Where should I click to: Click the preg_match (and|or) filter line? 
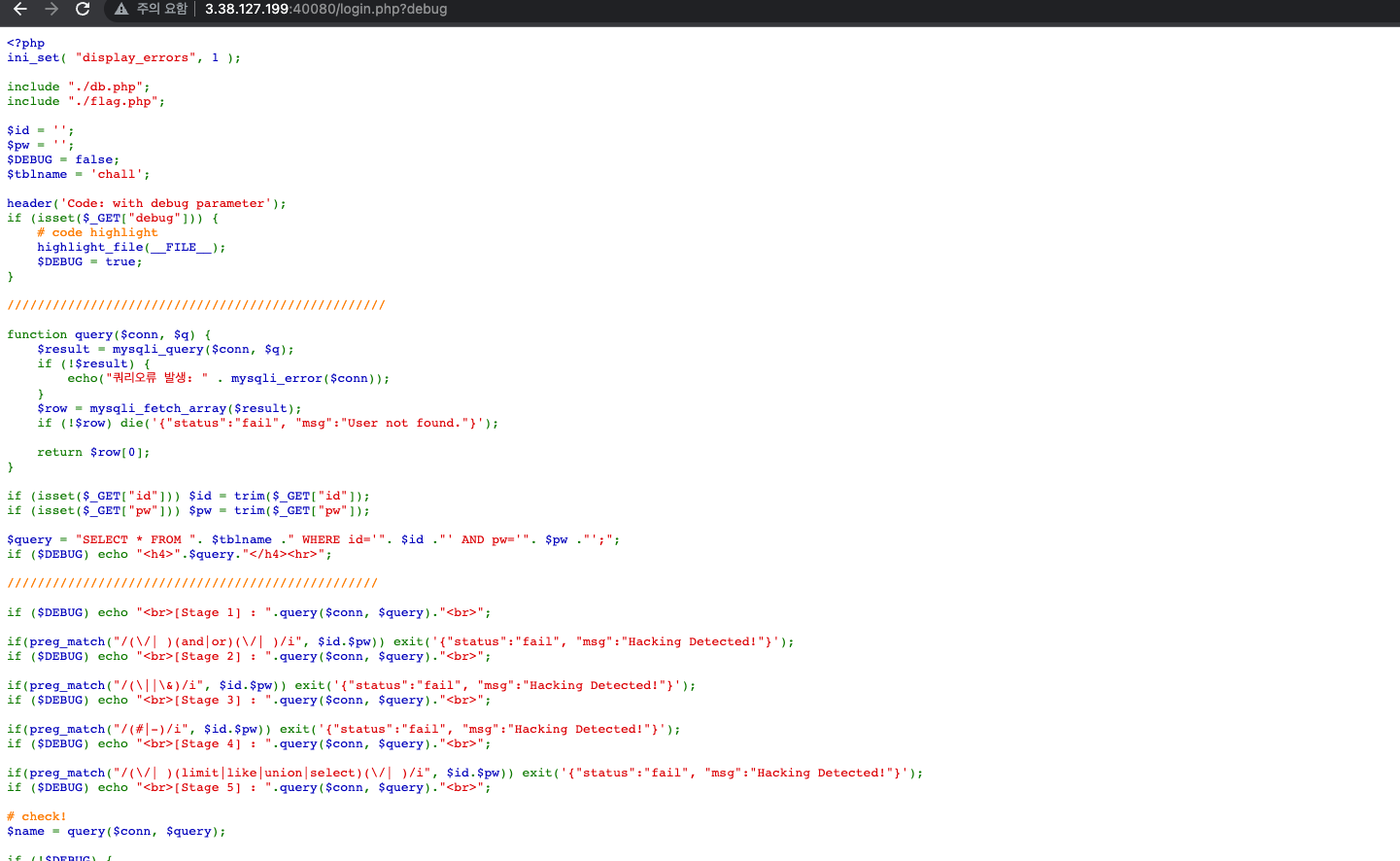tap(400, 641)
